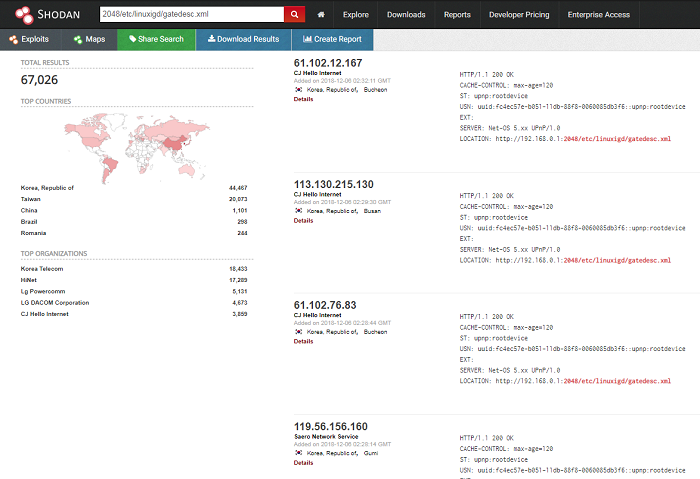Open Details for 119.56.156.160
The width and height of the screenshot is (700, 479).
pyautogui.click(x=303, y=463)
